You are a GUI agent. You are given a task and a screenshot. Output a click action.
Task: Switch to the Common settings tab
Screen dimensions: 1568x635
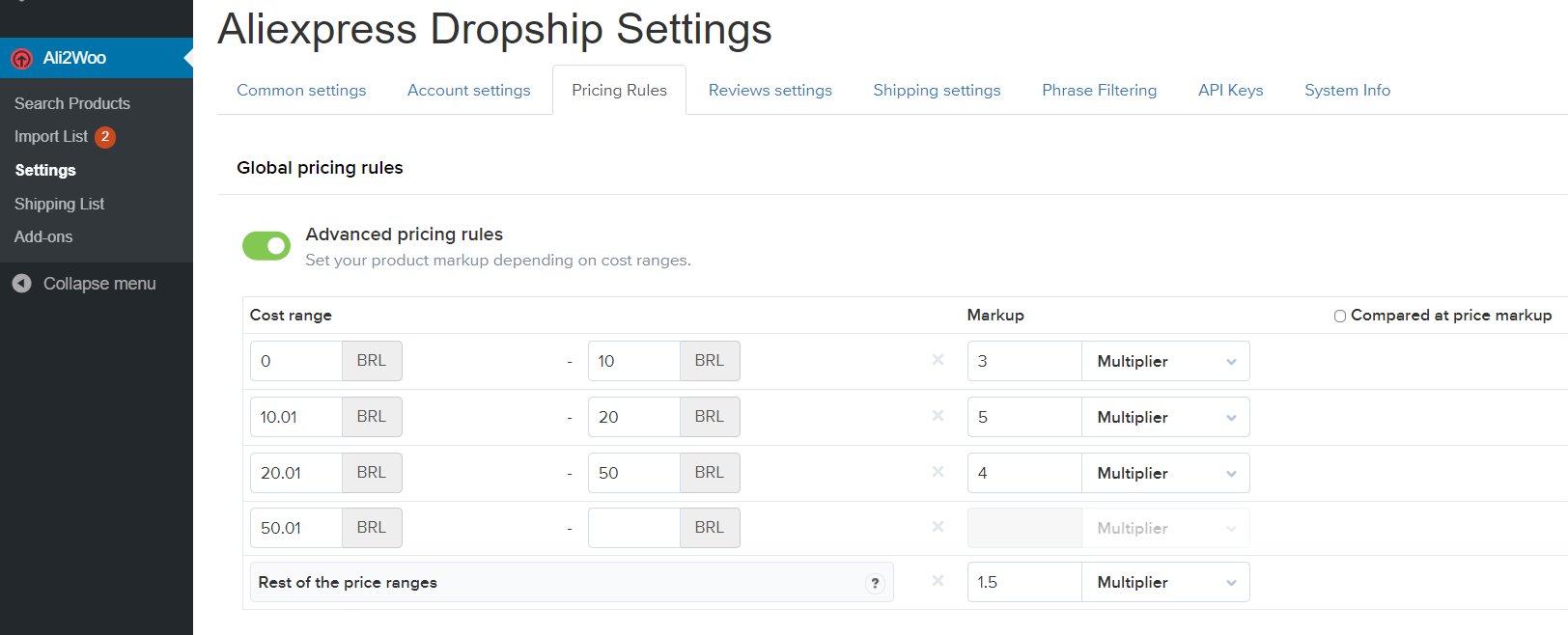(301, 90)
